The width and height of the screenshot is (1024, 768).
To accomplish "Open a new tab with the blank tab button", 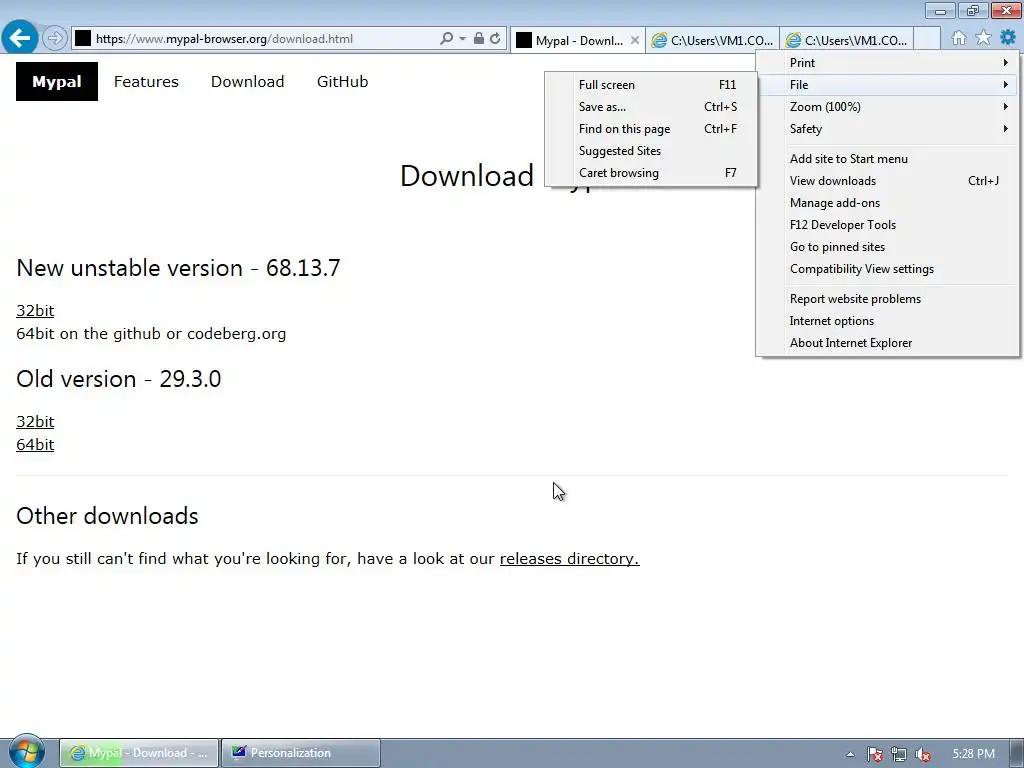I will pyautogui.click(x=927, y=40).
